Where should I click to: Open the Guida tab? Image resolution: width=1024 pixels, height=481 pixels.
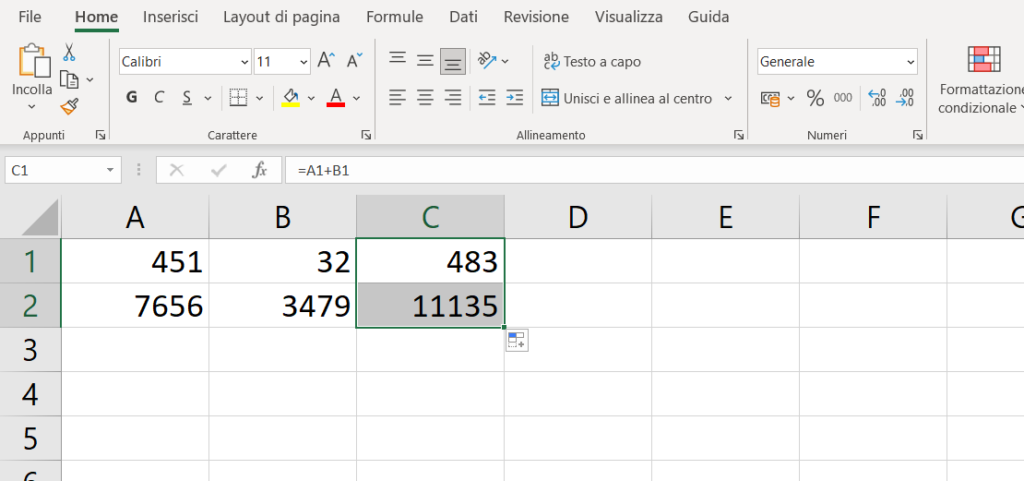coord(709,17)
